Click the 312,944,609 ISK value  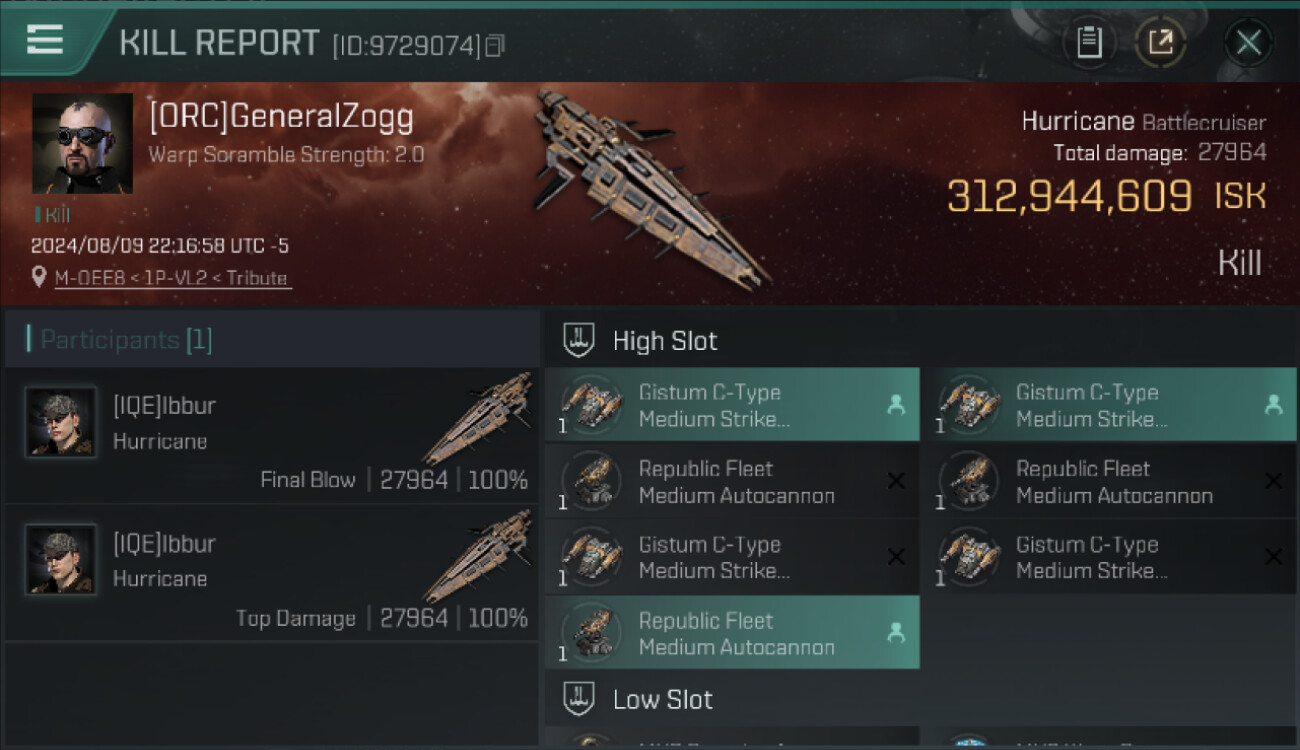pyautogui.click(x=1070, y=197)
